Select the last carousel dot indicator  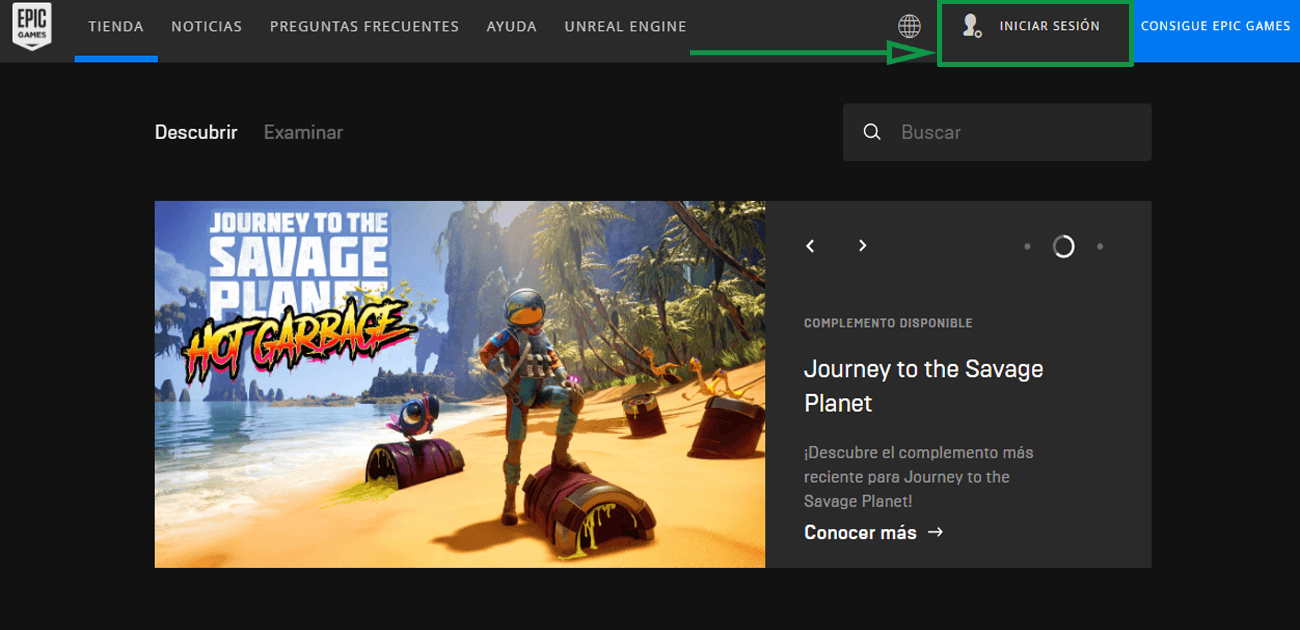point(1100,246)
